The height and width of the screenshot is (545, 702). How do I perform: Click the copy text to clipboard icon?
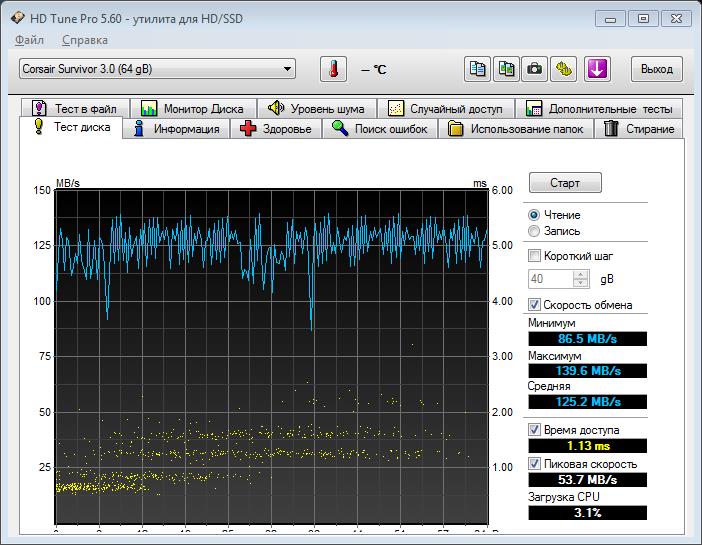pos(478,69)
